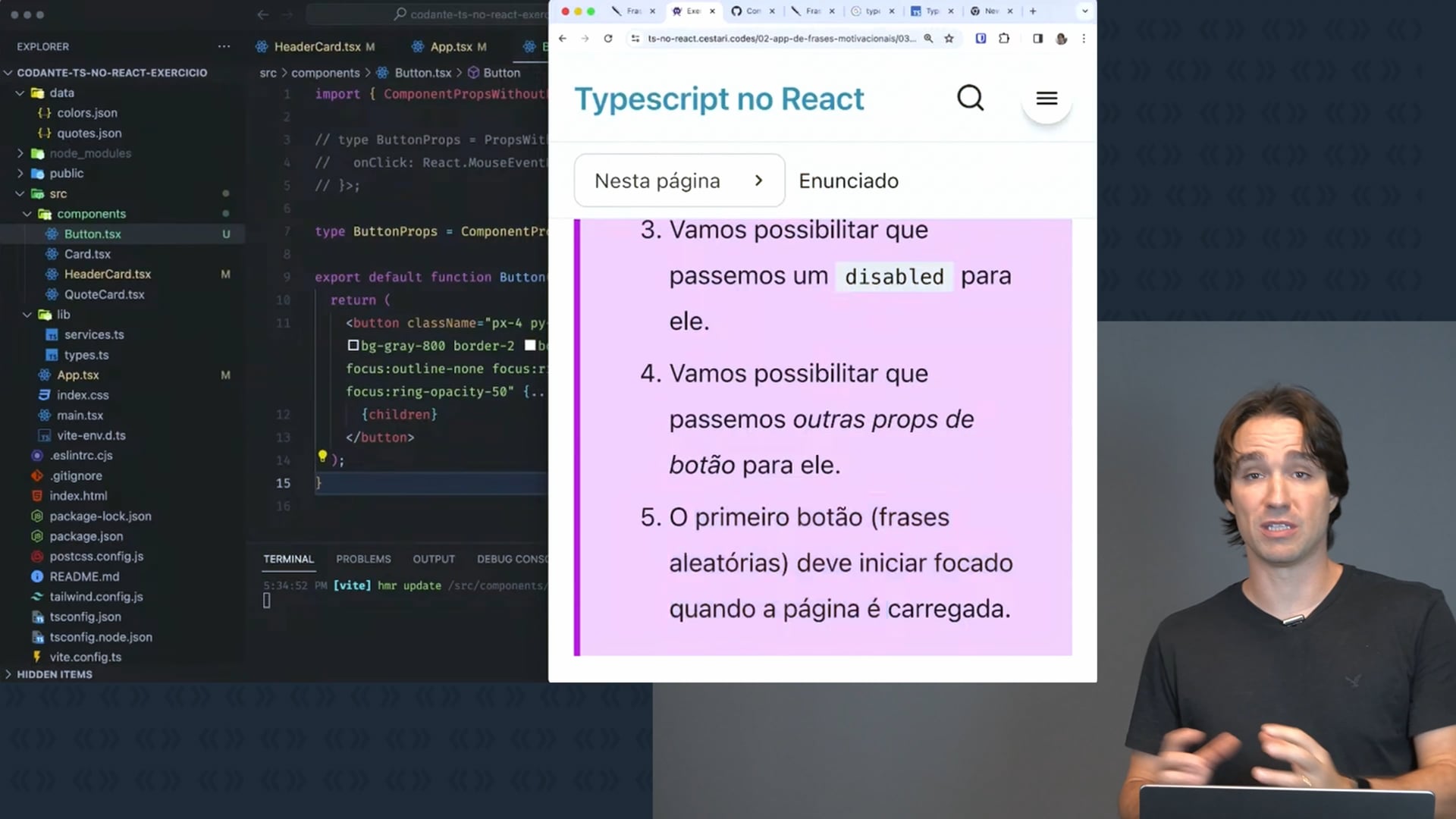Image resolution: width=1456 pixels, height=819 pixels.
Task: Click the site search magnifier icon
Action: [x=970, y=98]
